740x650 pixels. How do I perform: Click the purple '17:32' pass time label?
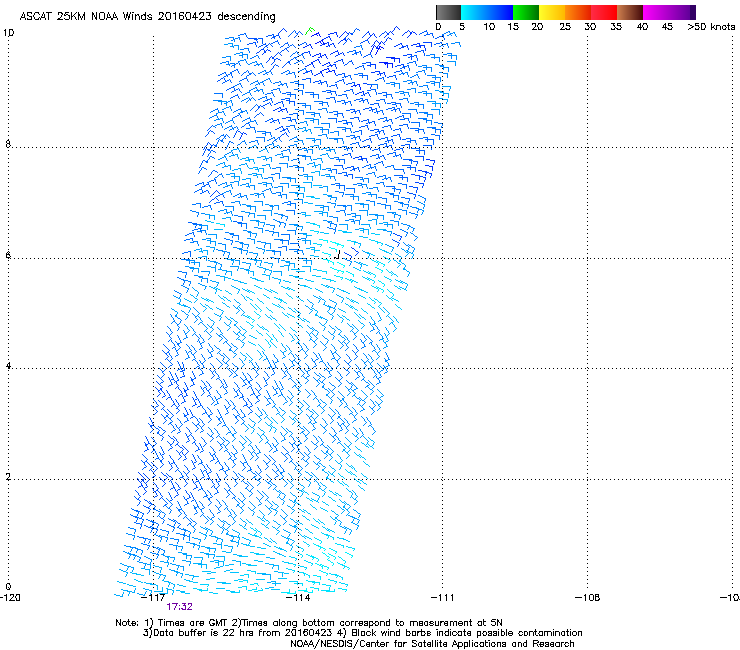coord(179,607)
